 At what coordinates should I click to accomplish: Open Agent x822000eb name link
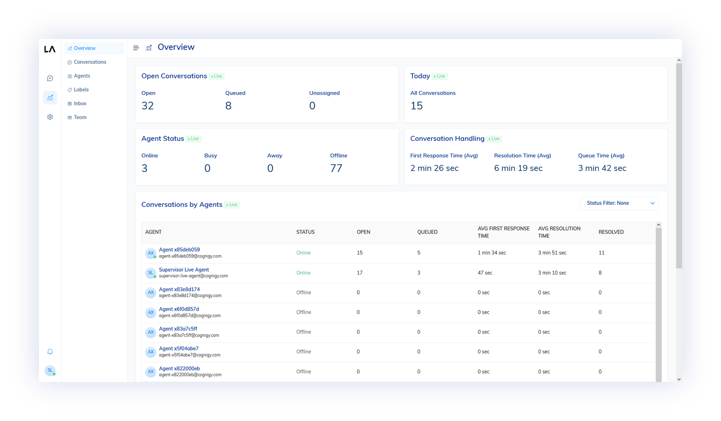(x=179, y=369)
